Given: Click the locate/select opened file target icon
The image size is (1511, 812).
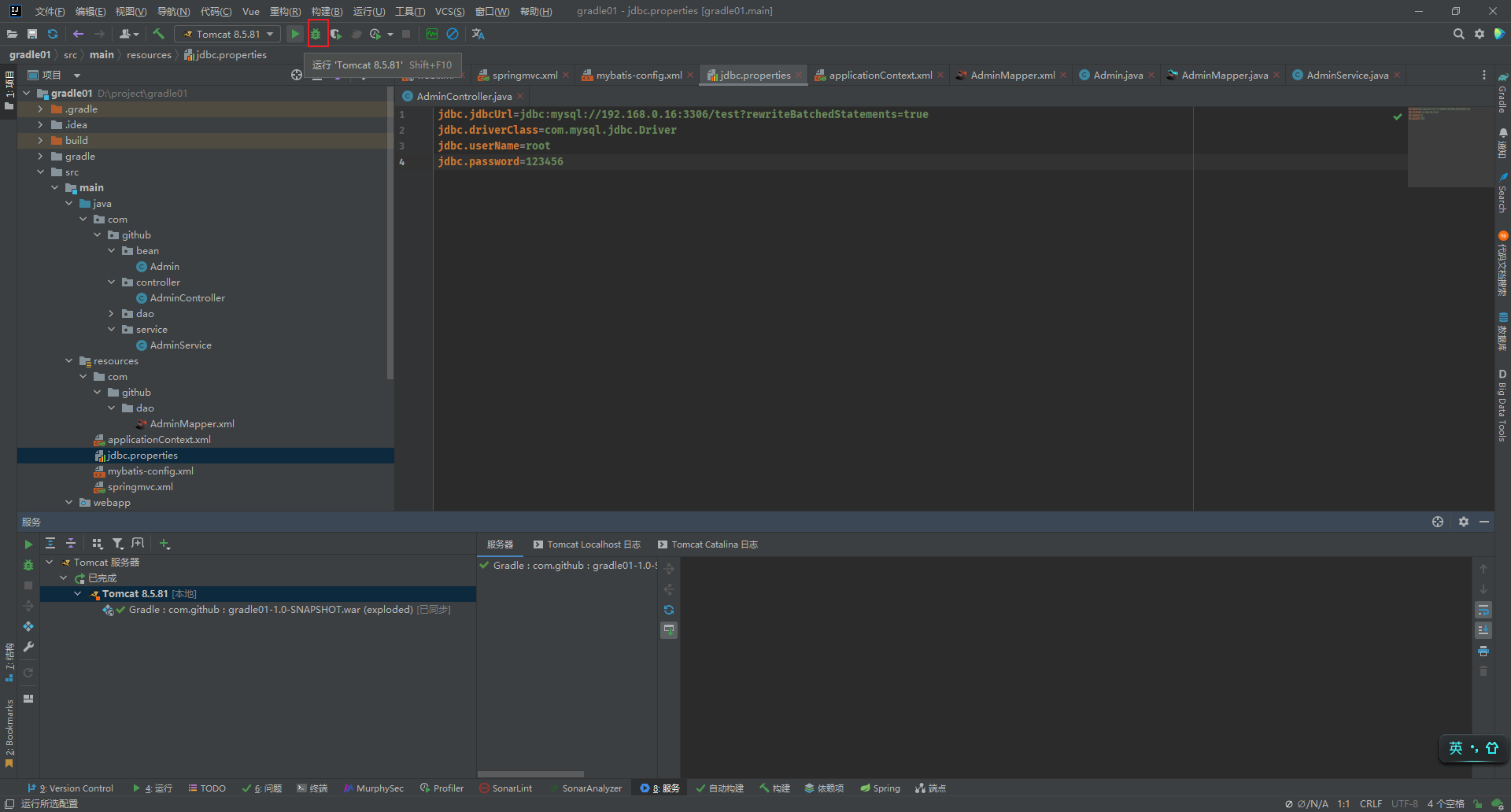Looking at the screenshot, I should pyautogui.click(x=297, y=75).
